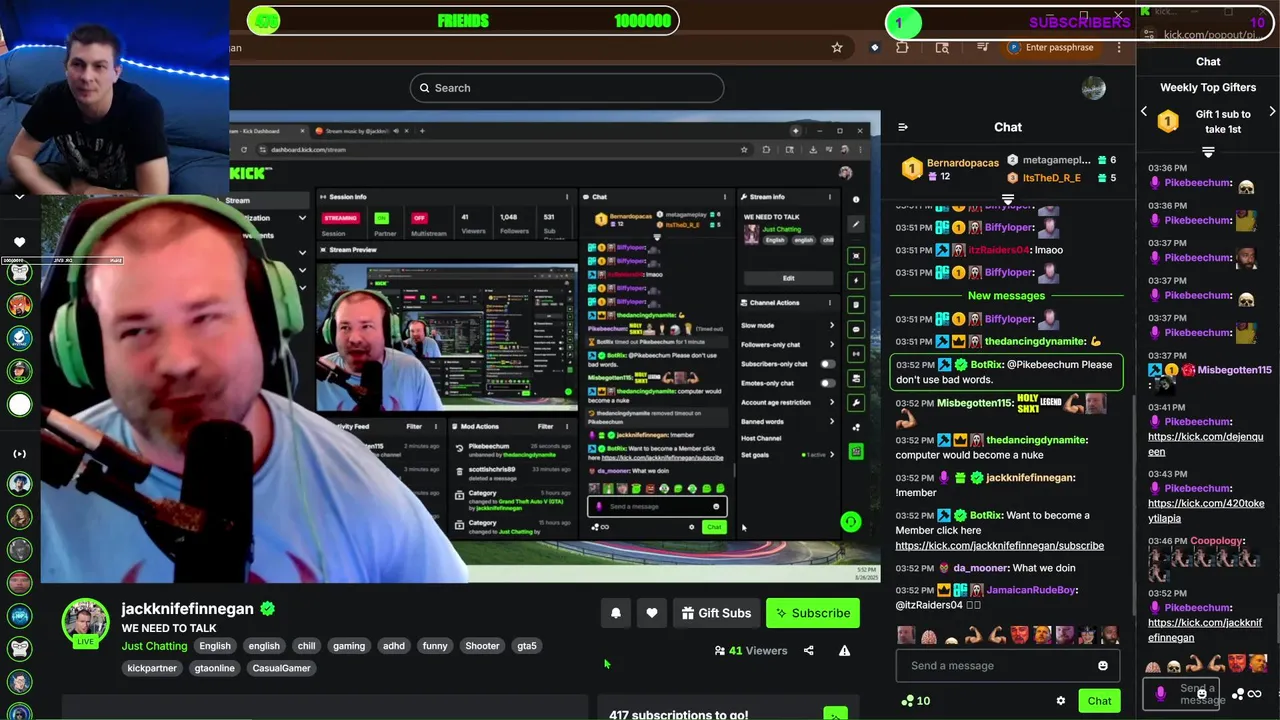Expand the gifters leaderboard in popout chat
Viewport: 1280px width, 720px height.
click(x=1208, y=152)
